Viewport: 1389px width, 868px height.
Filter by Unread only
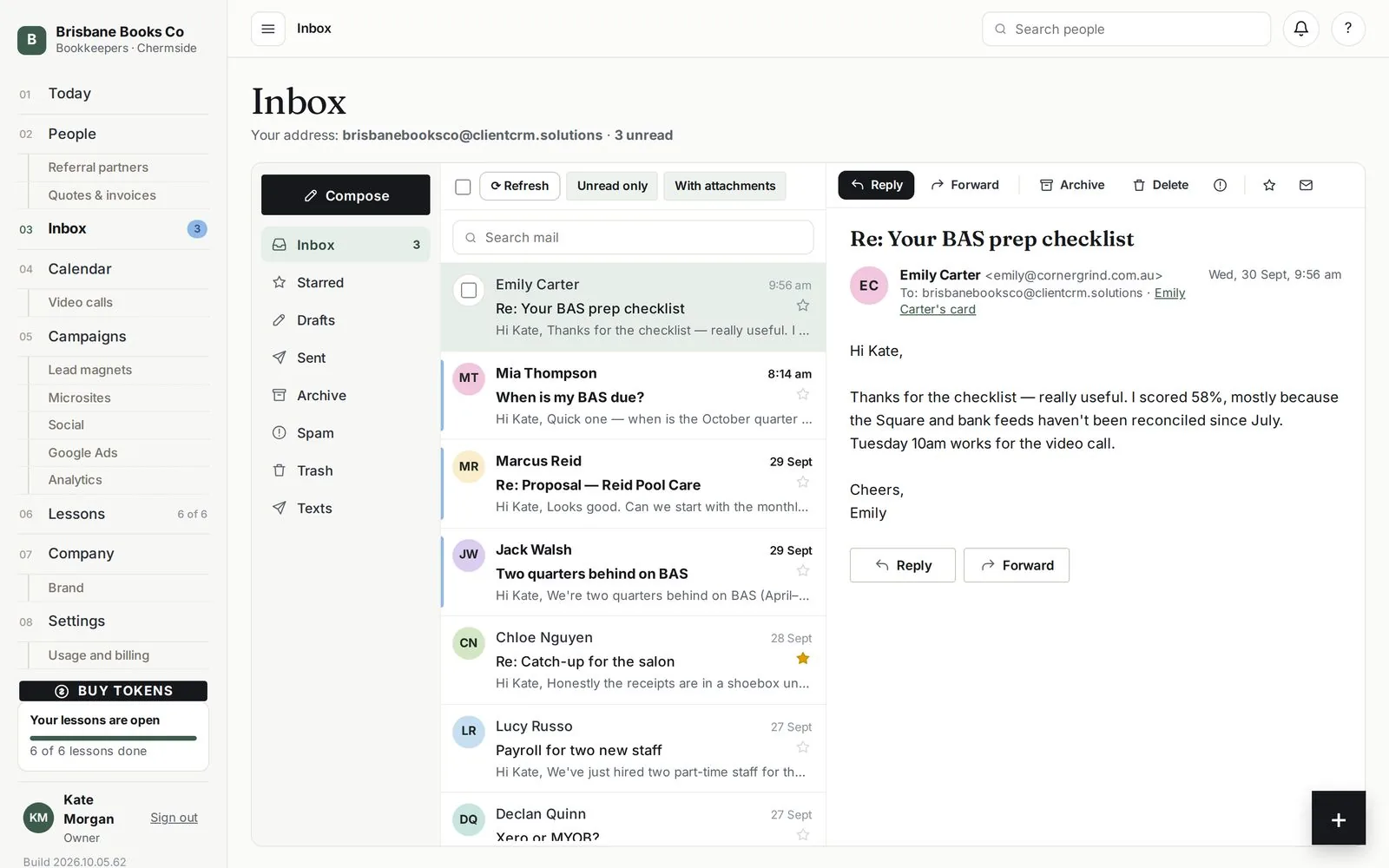612,186
